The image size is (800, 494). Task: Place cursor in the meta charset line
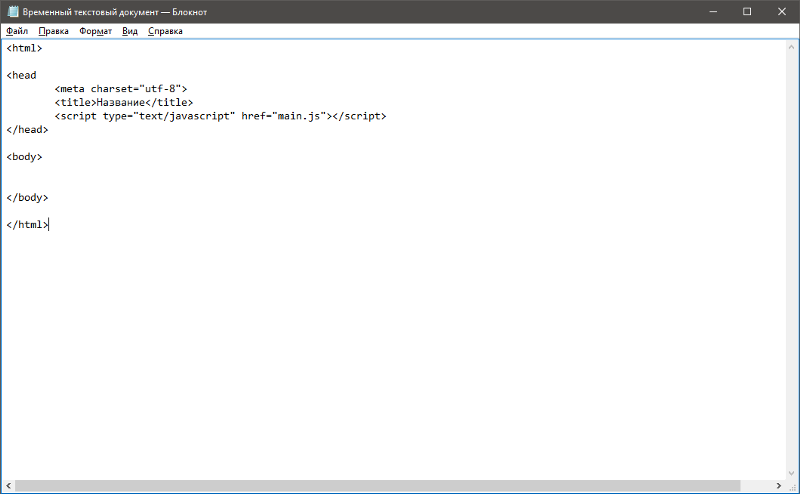(120, 89)
